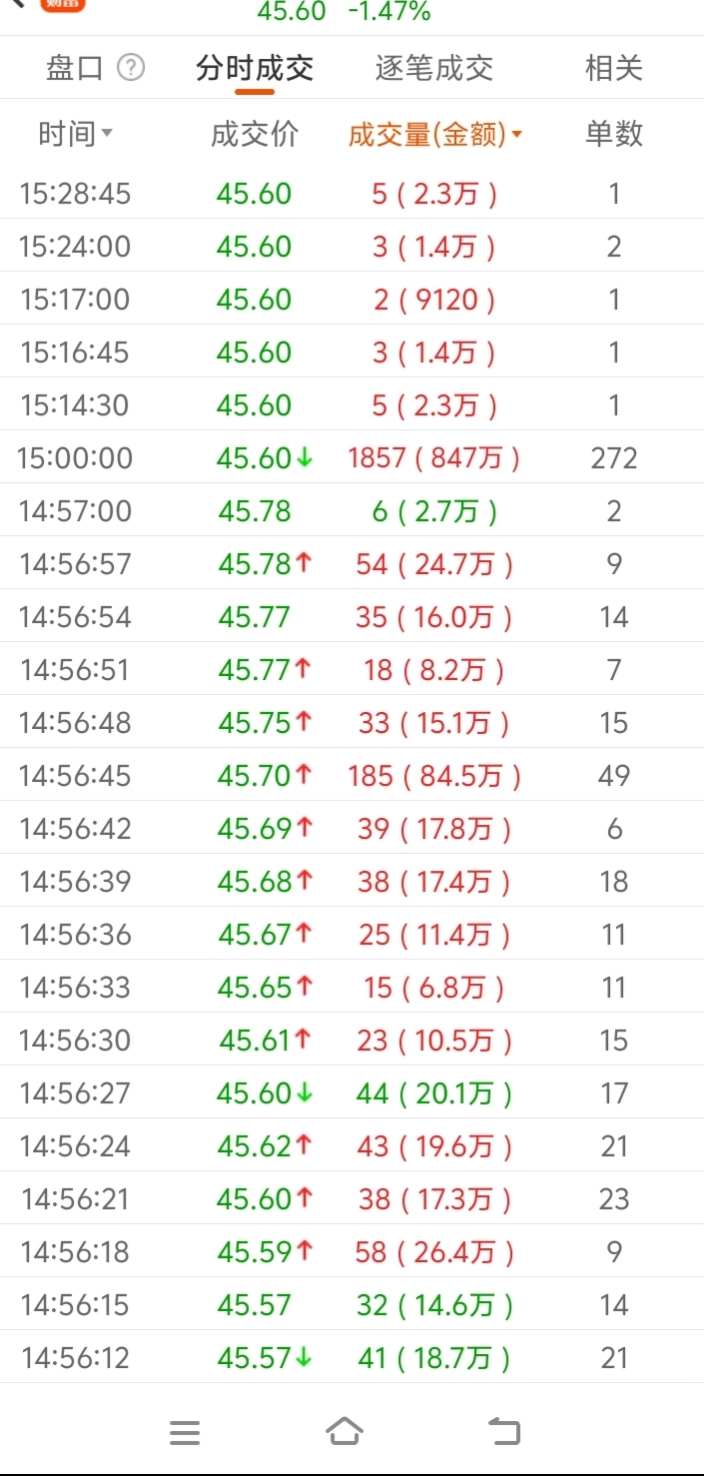This screenshot has width=704, height=1476.
Task: Select the 分时成交 tab
Action: [x=255, y=68]
